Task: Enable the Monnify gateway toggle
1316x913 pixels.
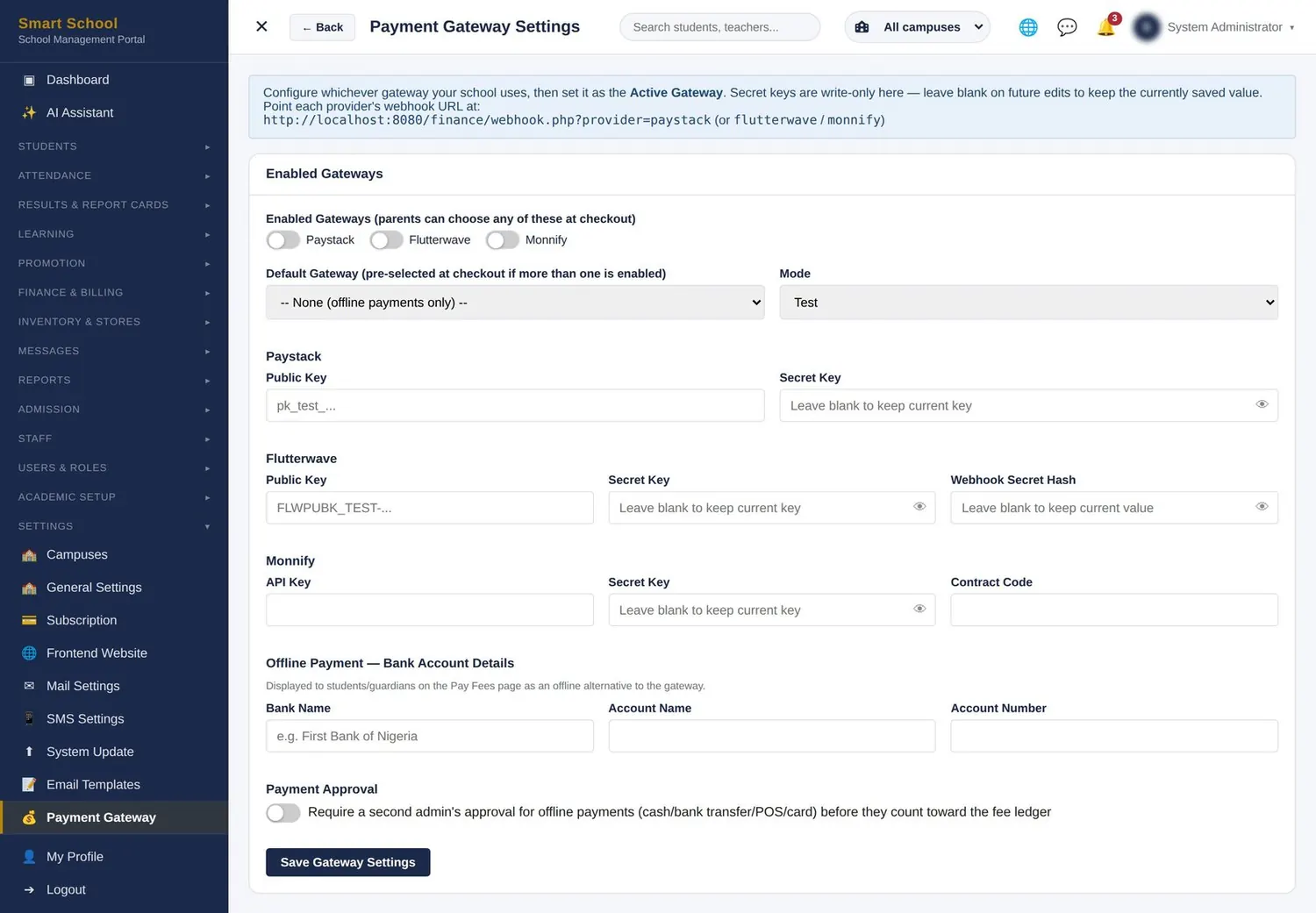Action: 503,239
